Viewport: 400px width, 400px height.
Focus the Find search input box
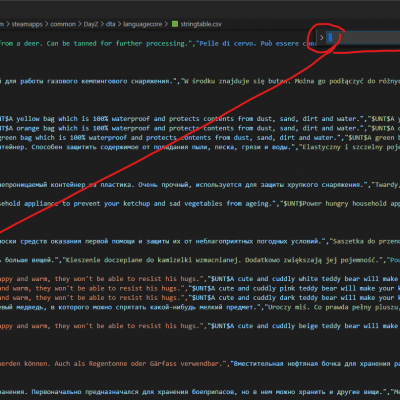tap(363, 38)
